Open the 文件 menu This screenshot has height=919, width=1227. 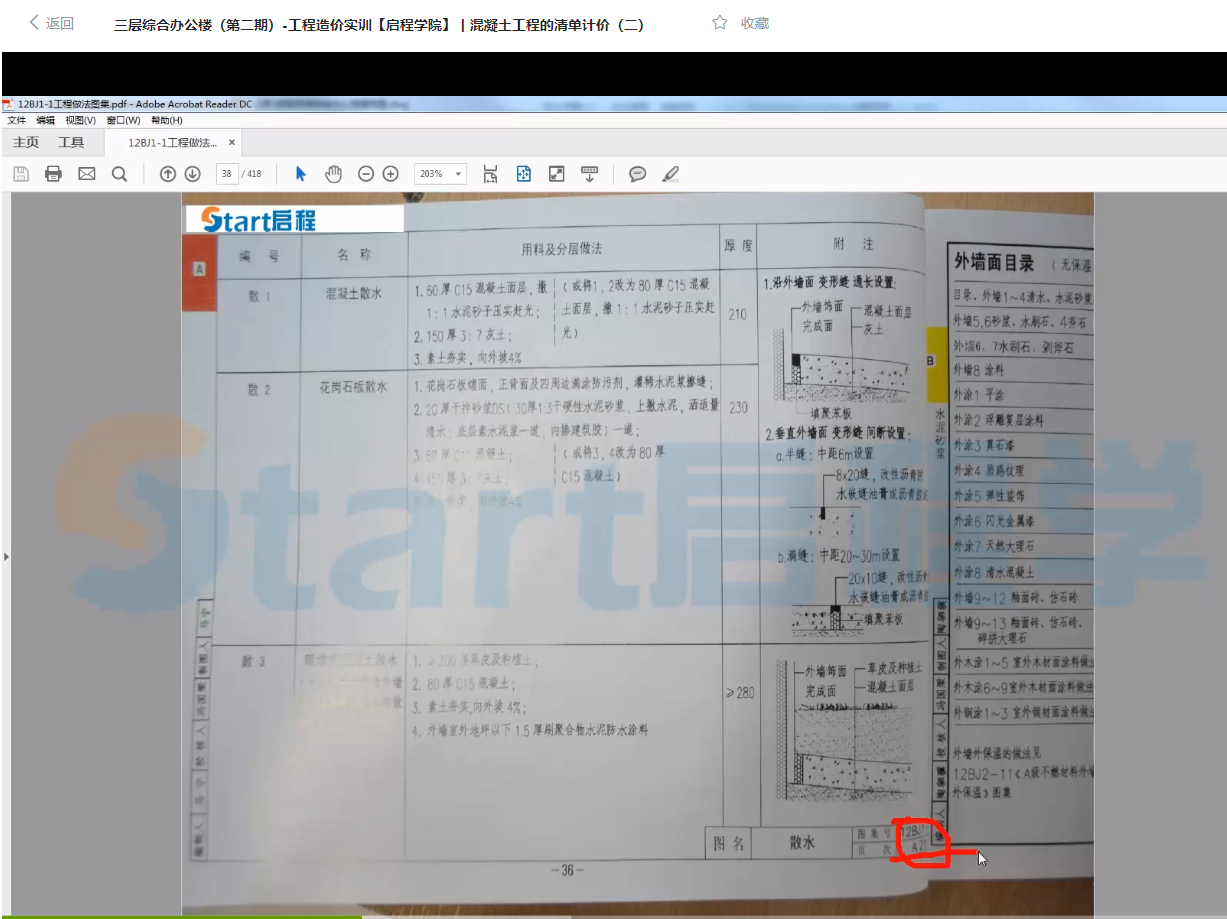pyautogui.click(x=17, y=120)
